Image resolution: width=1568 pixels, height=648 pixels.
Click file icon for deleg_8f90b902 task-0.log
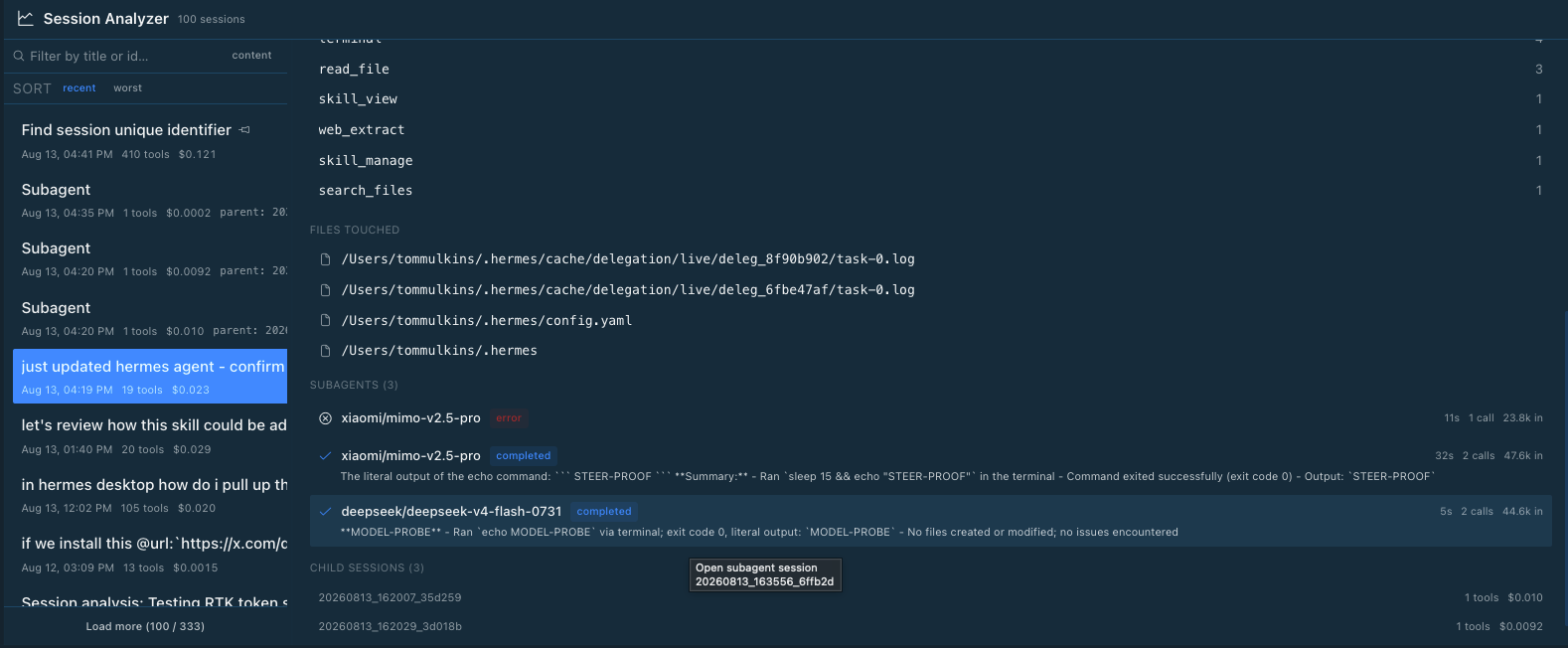(325, 259)
